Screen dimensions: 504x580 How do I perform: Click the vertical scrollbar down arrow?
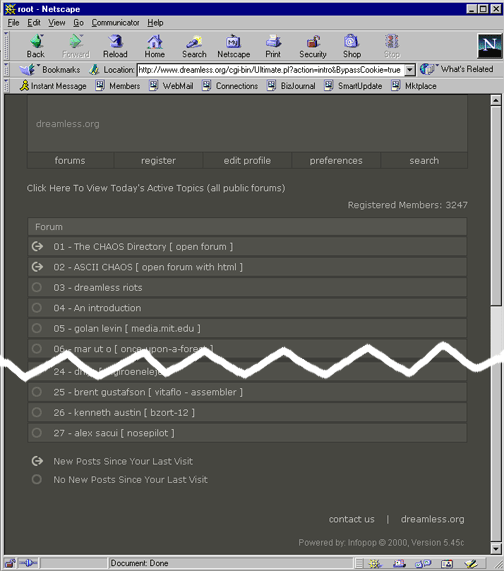pyautogui.click(x=495, y=549)
